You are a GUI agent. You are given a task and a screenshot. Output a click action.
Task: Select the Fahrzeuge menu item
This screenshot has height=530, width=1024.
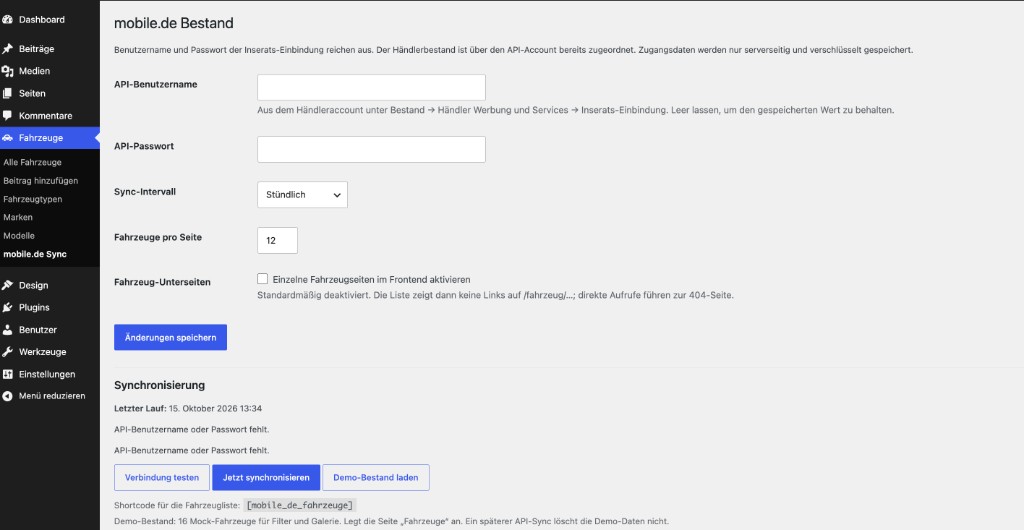[50, 138]
